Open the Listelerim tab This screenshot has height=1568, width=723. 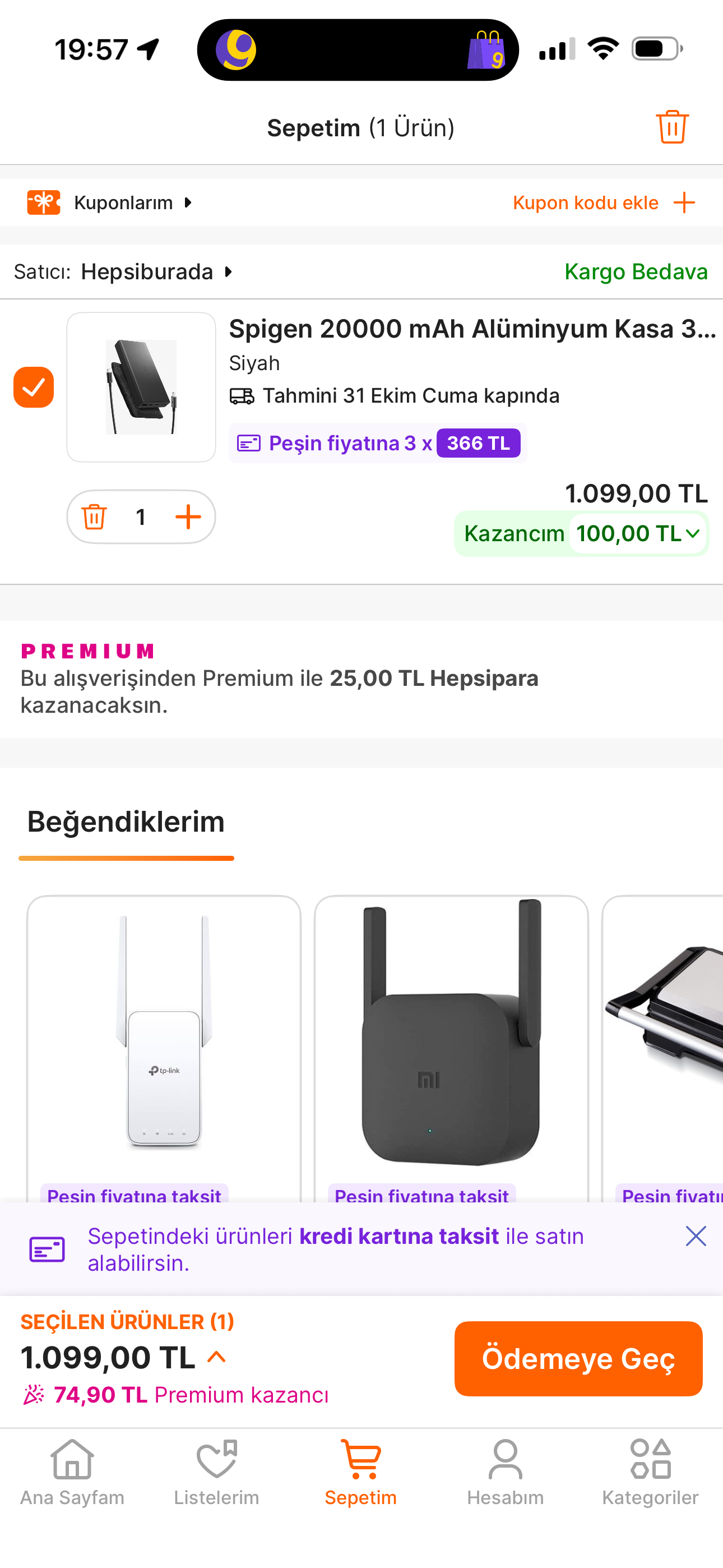[217, 1470]
